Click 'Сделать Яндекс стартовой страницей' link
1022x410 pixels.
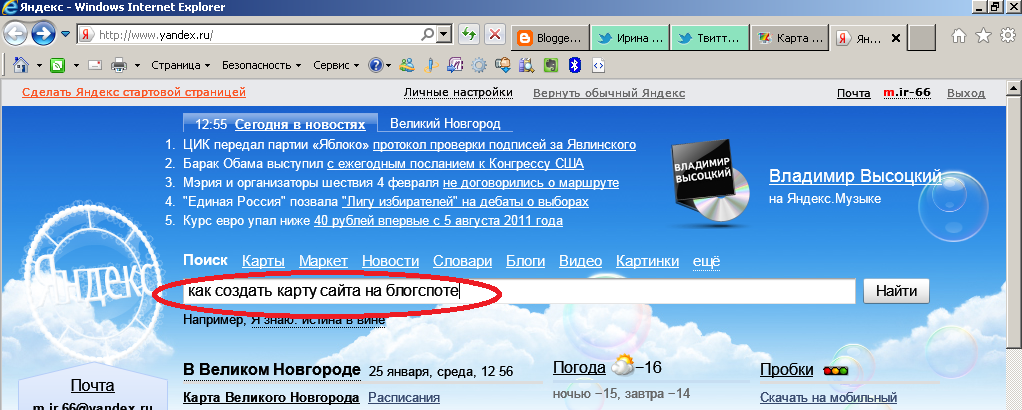134,93
